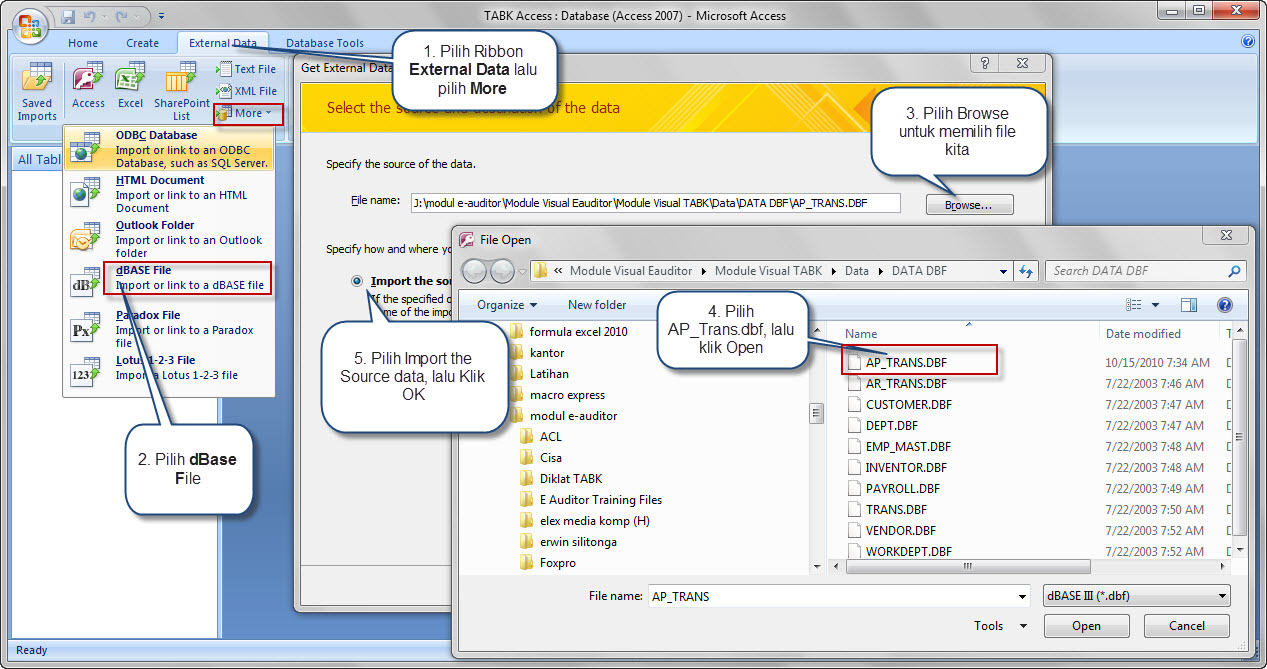Open the Office button menu
Viewport: 1267px width, 669px height.
pyautogui.click(x=29, y=27)
